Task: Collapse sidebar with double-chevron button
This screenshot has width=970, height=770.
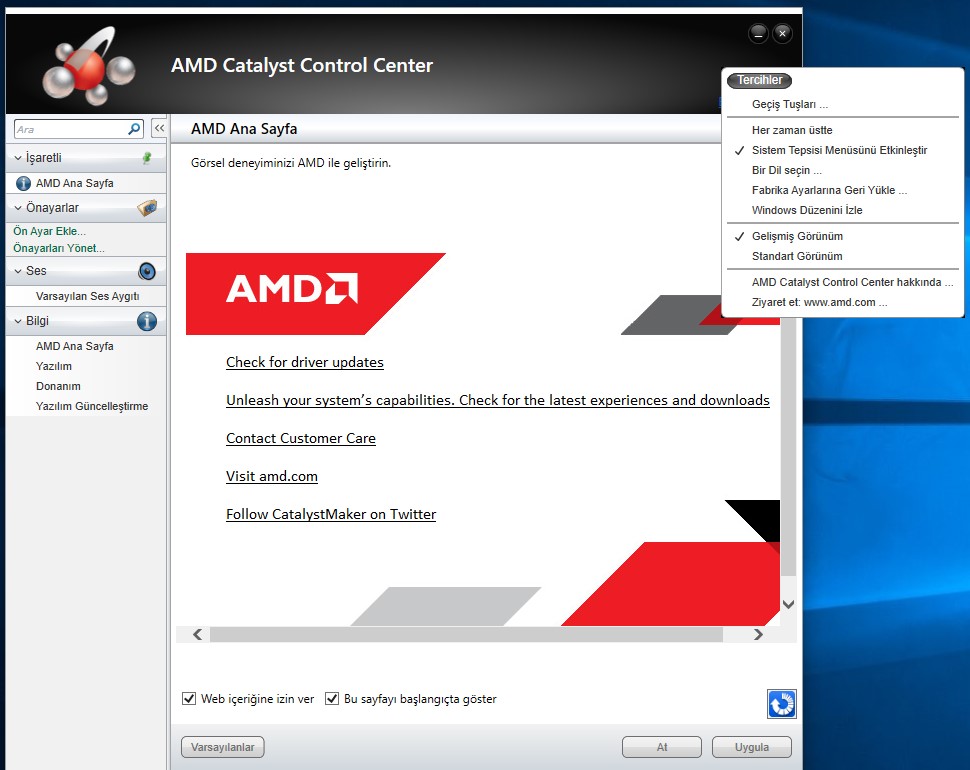Action: (x=159, y=128)
